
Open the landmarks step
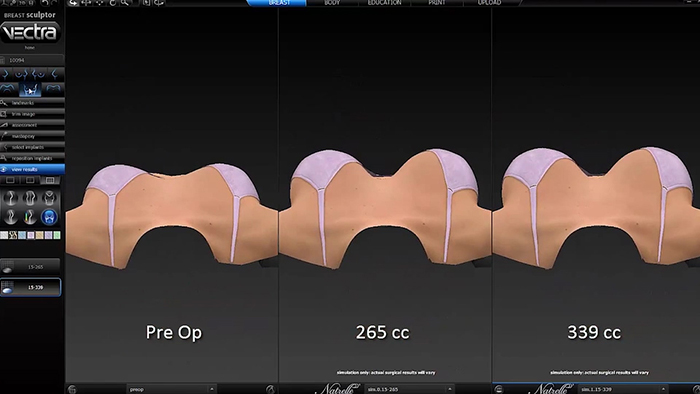click(x=32, y=103)
